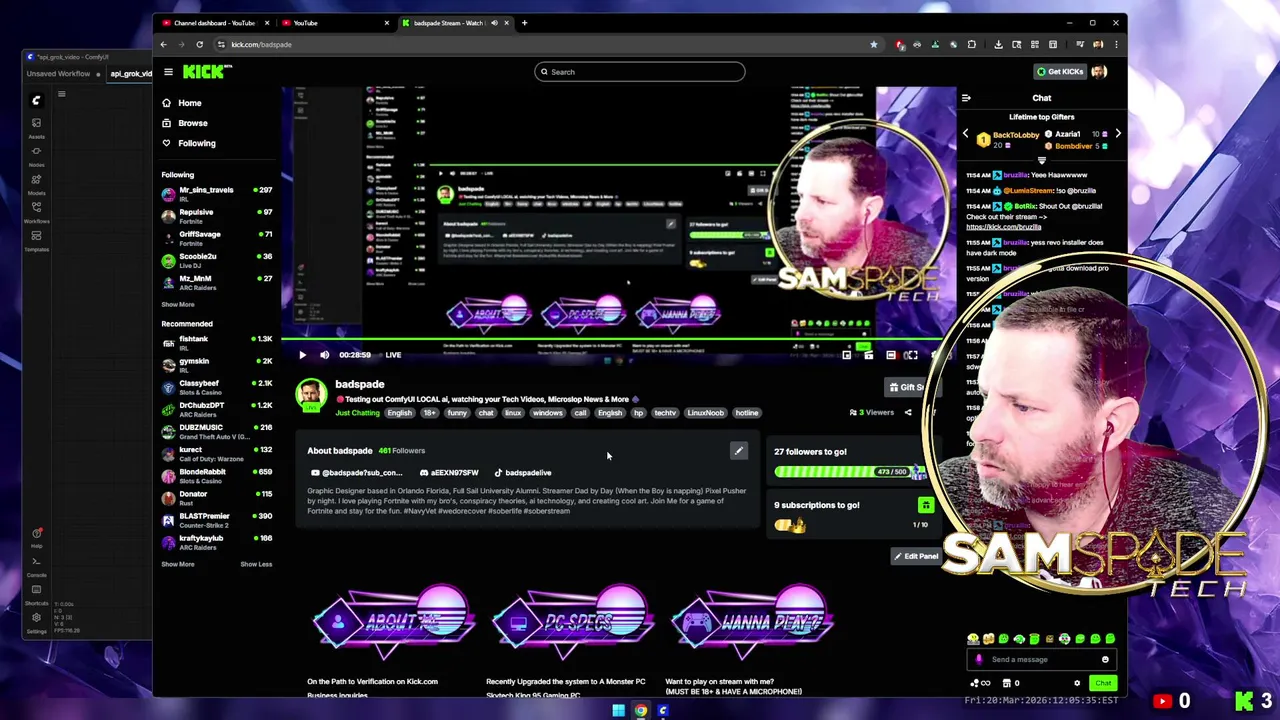The width and height of the screenshot is (1280, 720).
Task: Show next top gifters
Action: 1118,133
